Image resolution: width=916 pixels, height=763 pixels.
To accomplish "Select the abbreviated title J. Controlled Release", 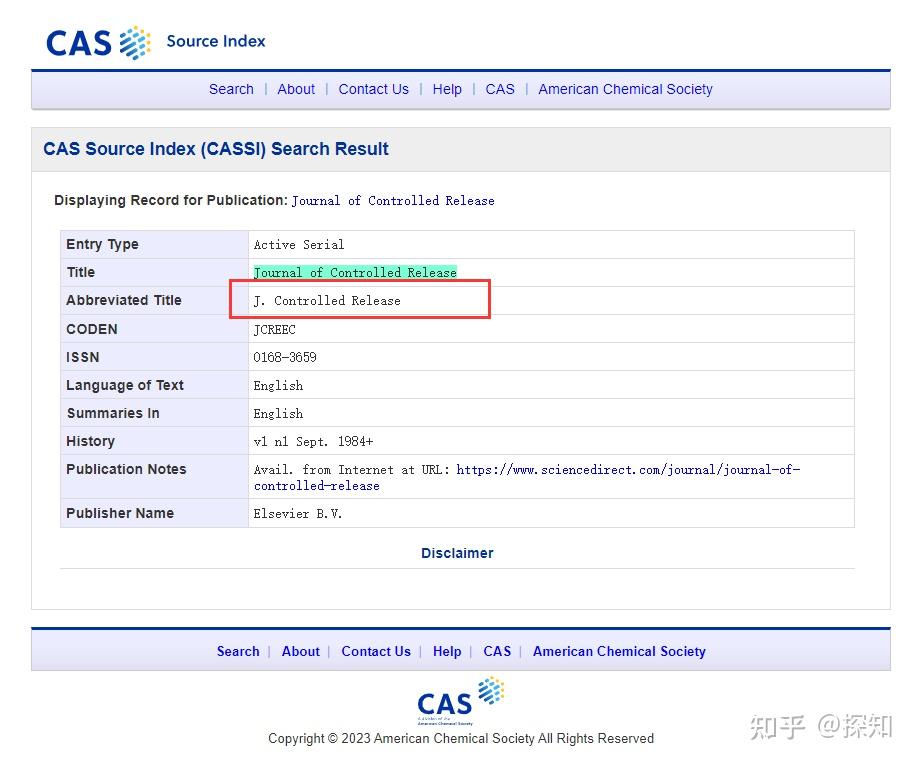I will pyautogui.click(x=327, y=301).
